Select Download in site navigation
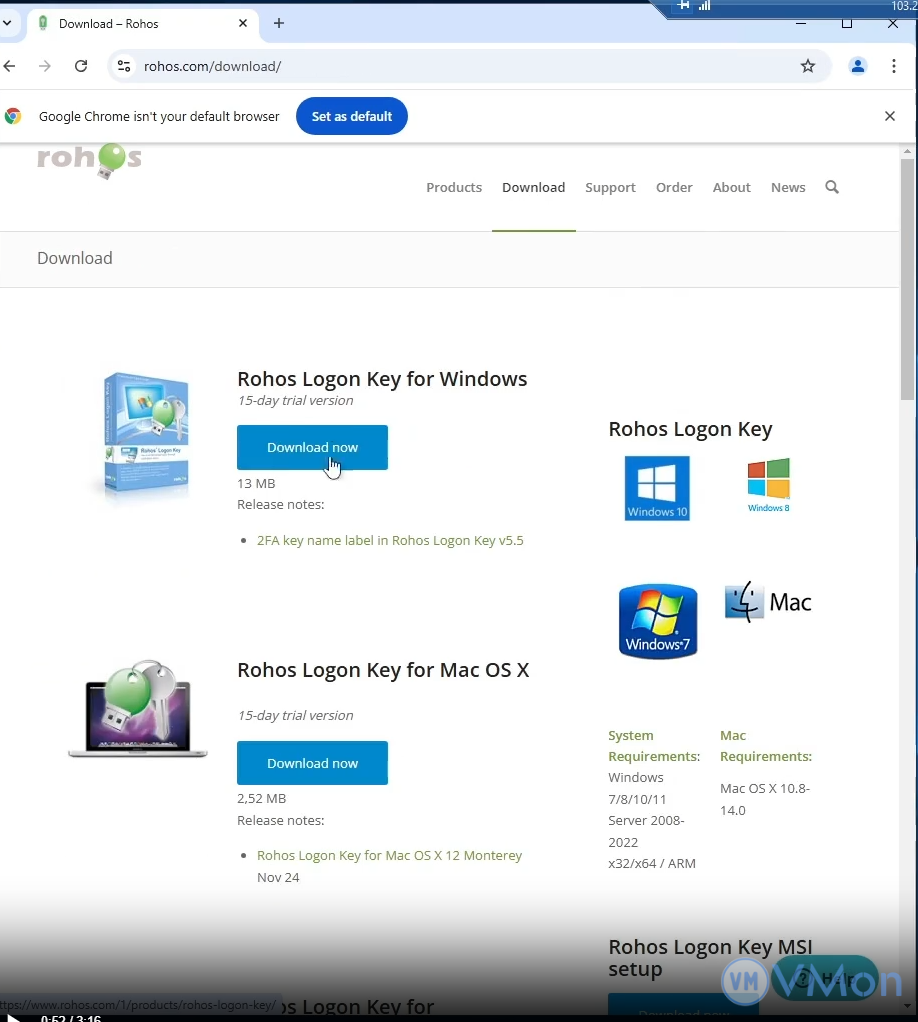 point(533,188)
